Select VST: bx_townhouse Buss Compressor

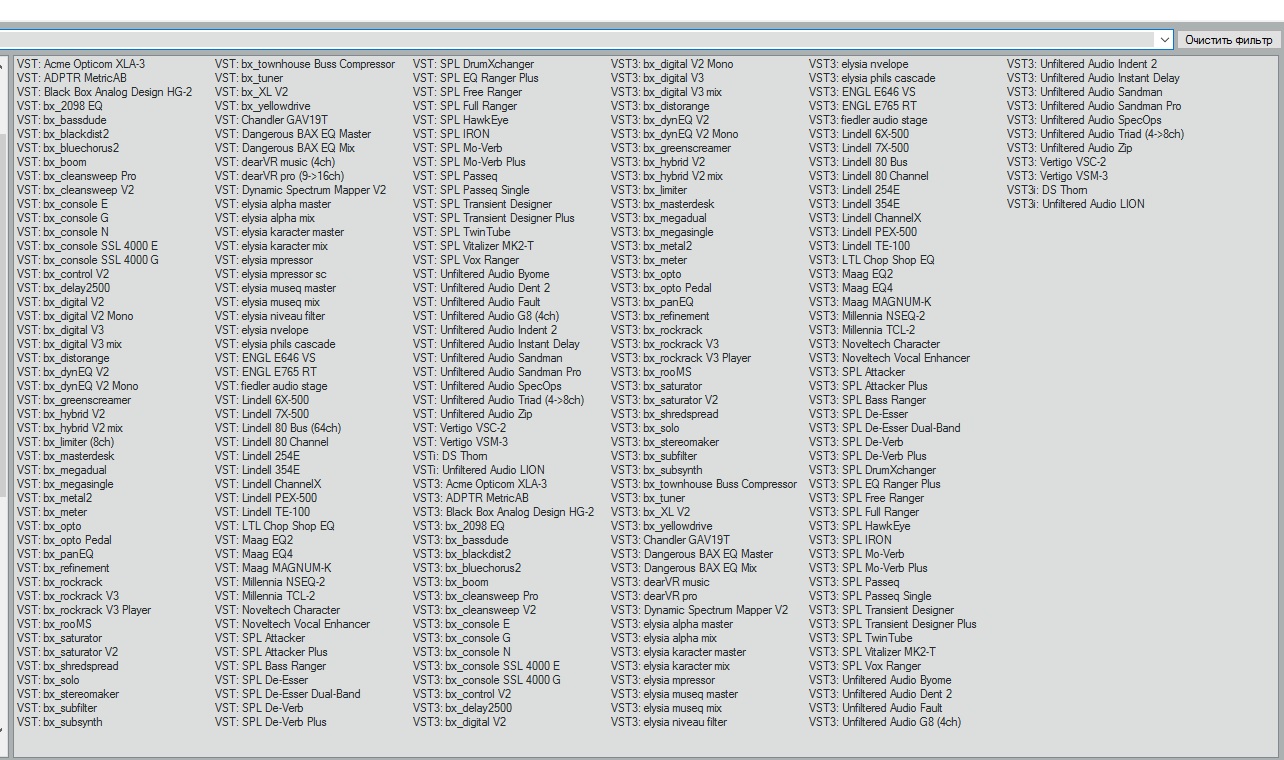coord(305,64)
